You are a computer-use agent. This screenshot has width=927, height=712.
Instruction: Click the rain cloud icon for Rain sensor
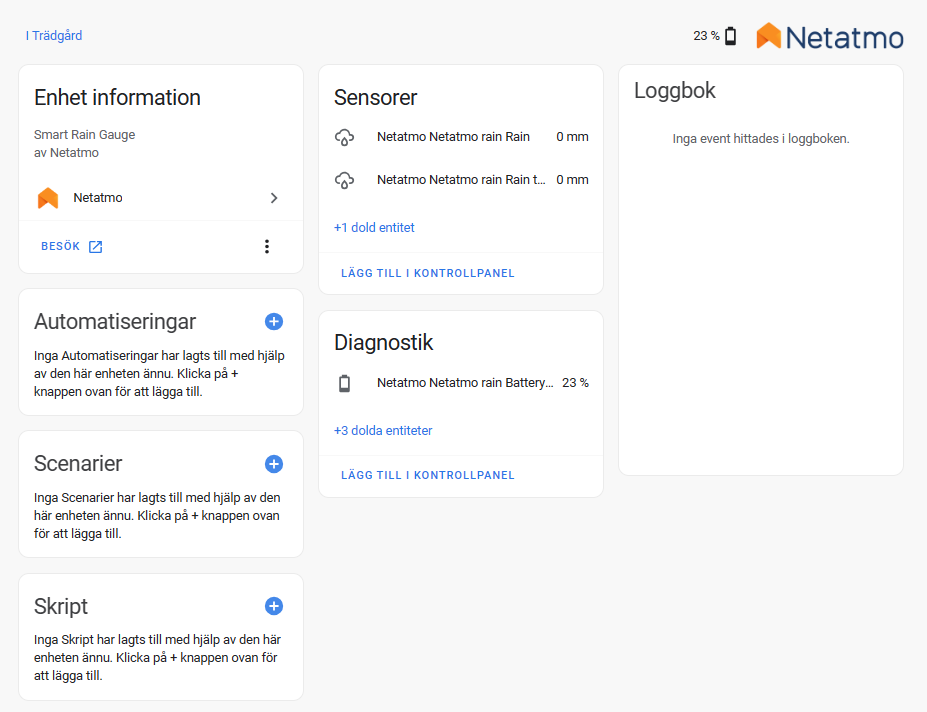(345, 137)
